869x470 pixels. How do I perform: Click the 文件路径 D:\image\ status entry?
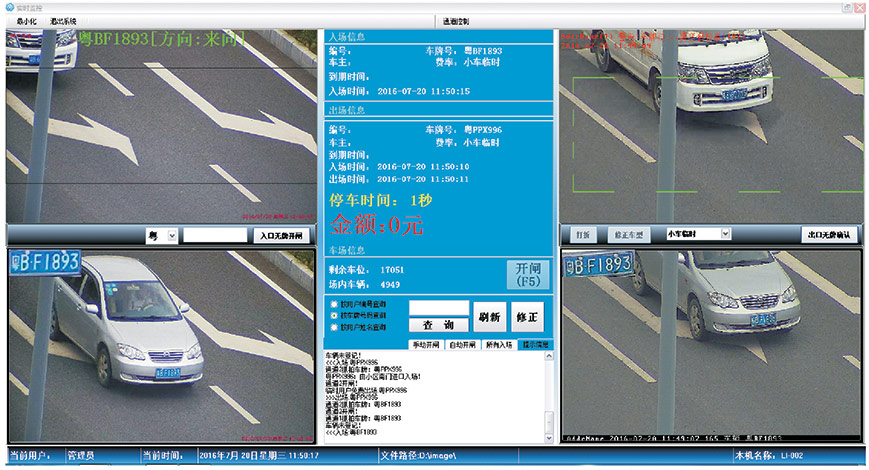pos(418,456)
